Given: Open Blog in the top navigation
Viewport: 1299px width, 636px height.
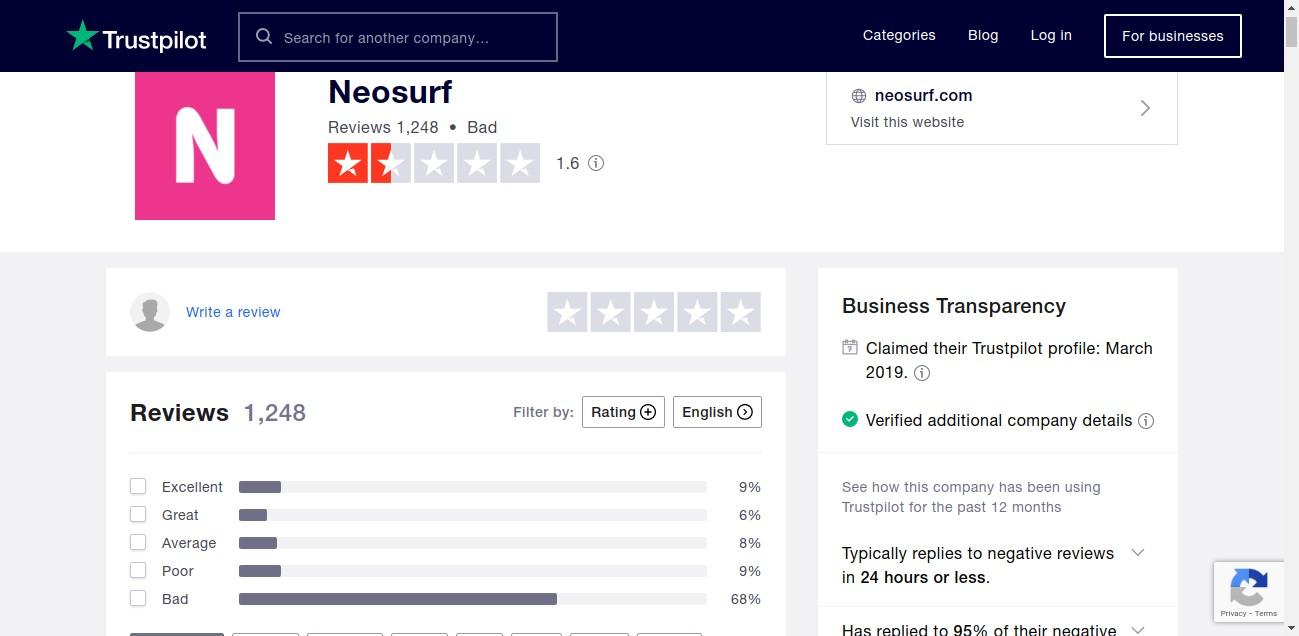Looking at the screenshot, I should [983, 35].
